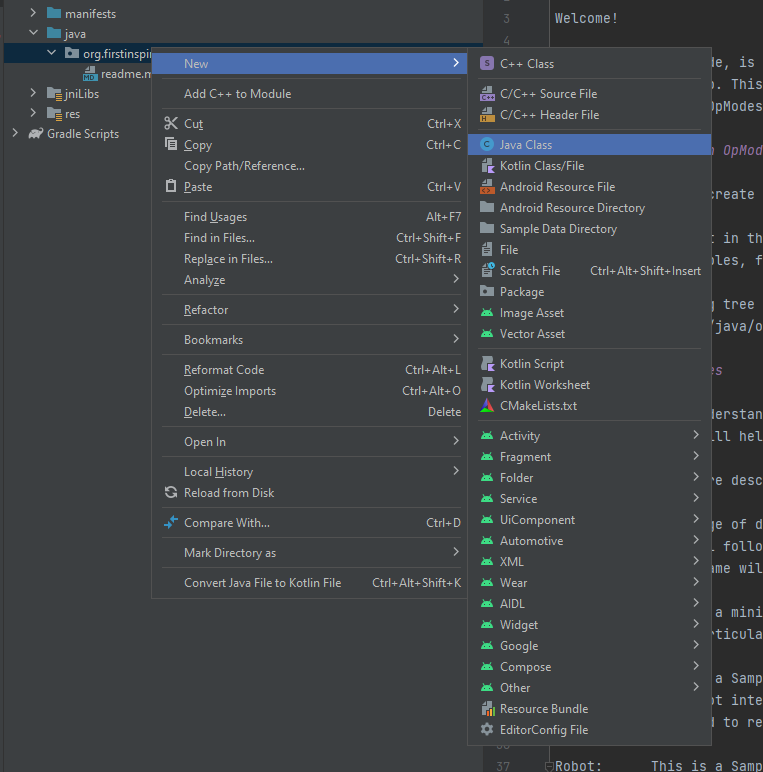Select Find in Files

pos(309,238)
